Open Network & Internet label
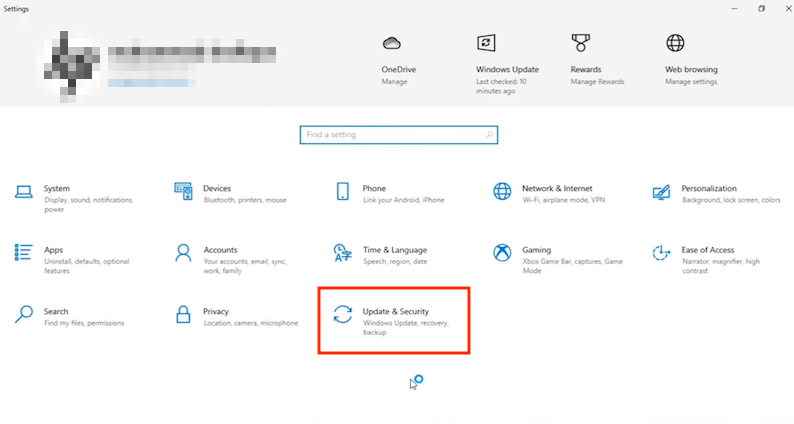 click(x=557, y=188)
